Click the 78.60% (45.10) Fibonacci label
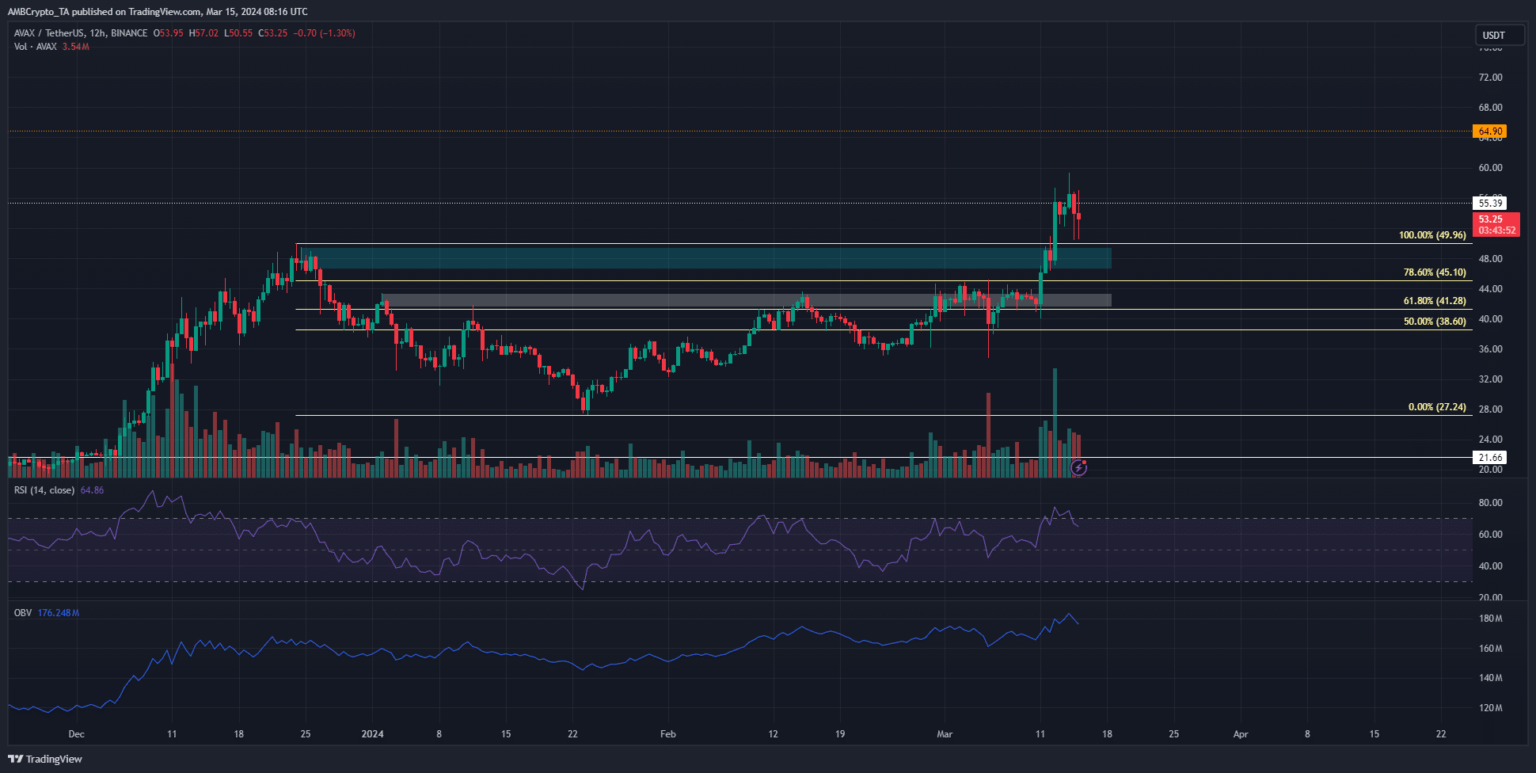Image resolution: width=1536 pixels, height=773 pixels. (x=1436, y=272)
